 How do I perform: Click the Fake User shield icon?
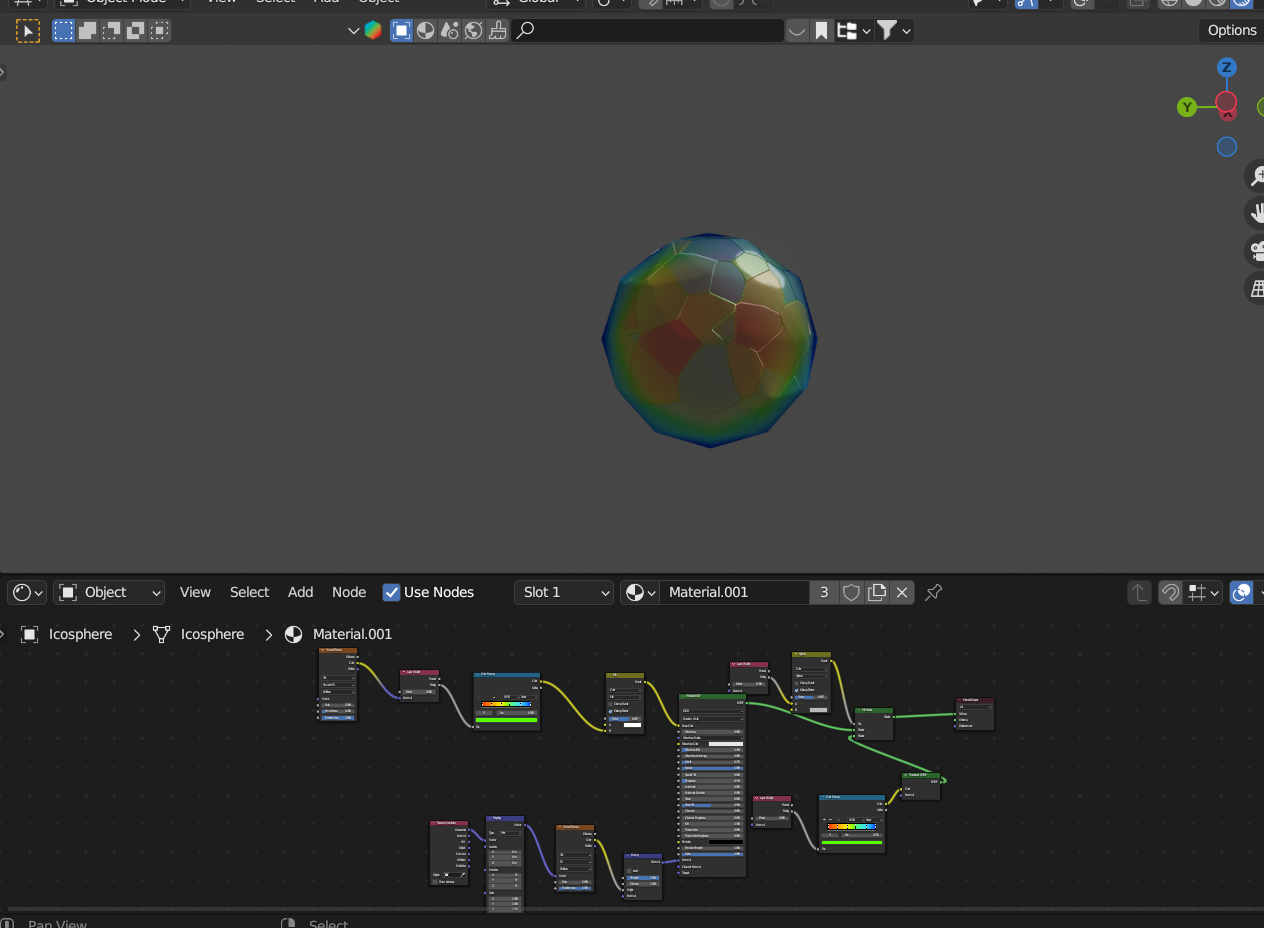[x=851, y=592]
